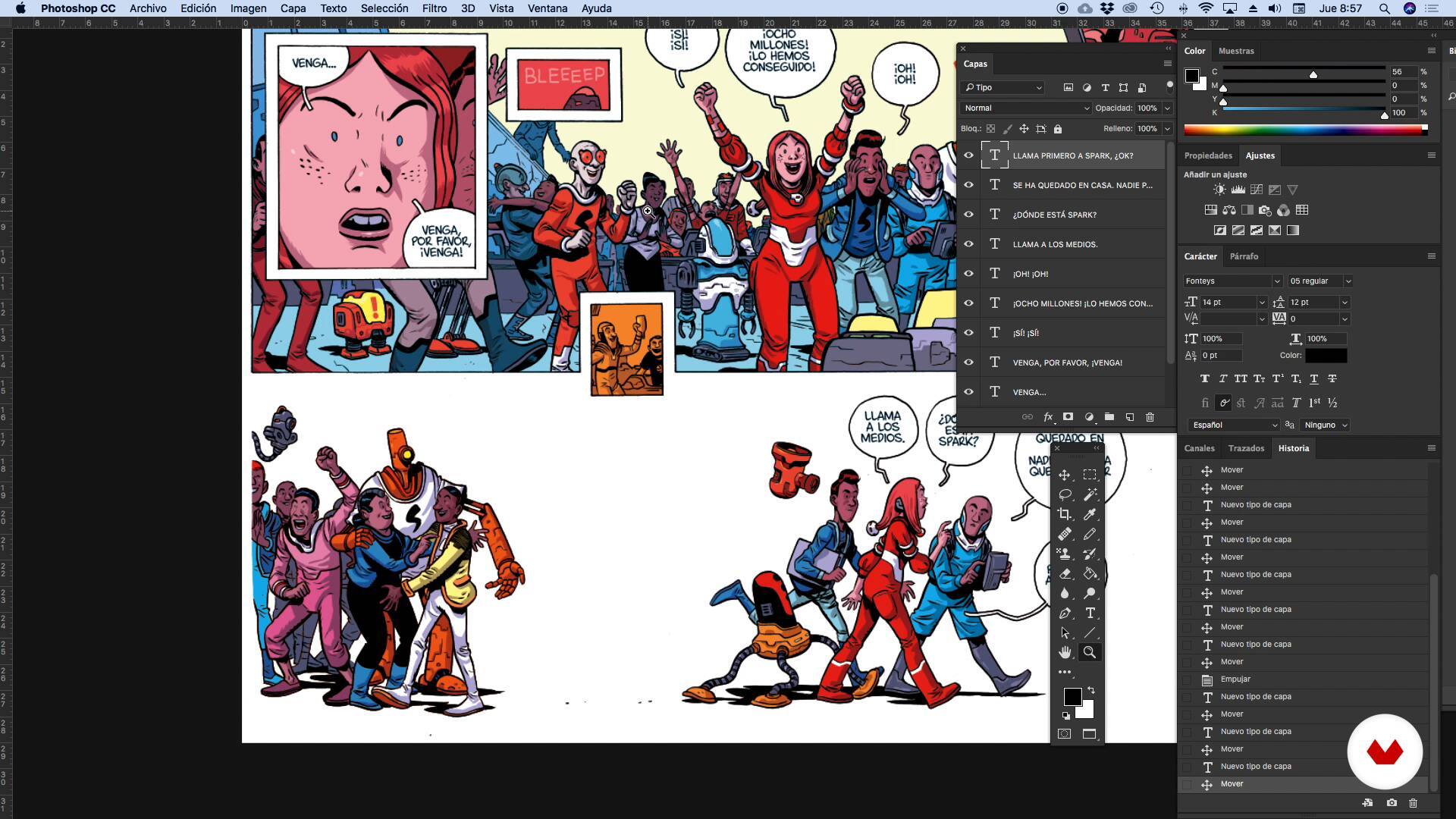
Task: Open Opacidad slider dropdown arrow
Action: tap(1167, 108)
